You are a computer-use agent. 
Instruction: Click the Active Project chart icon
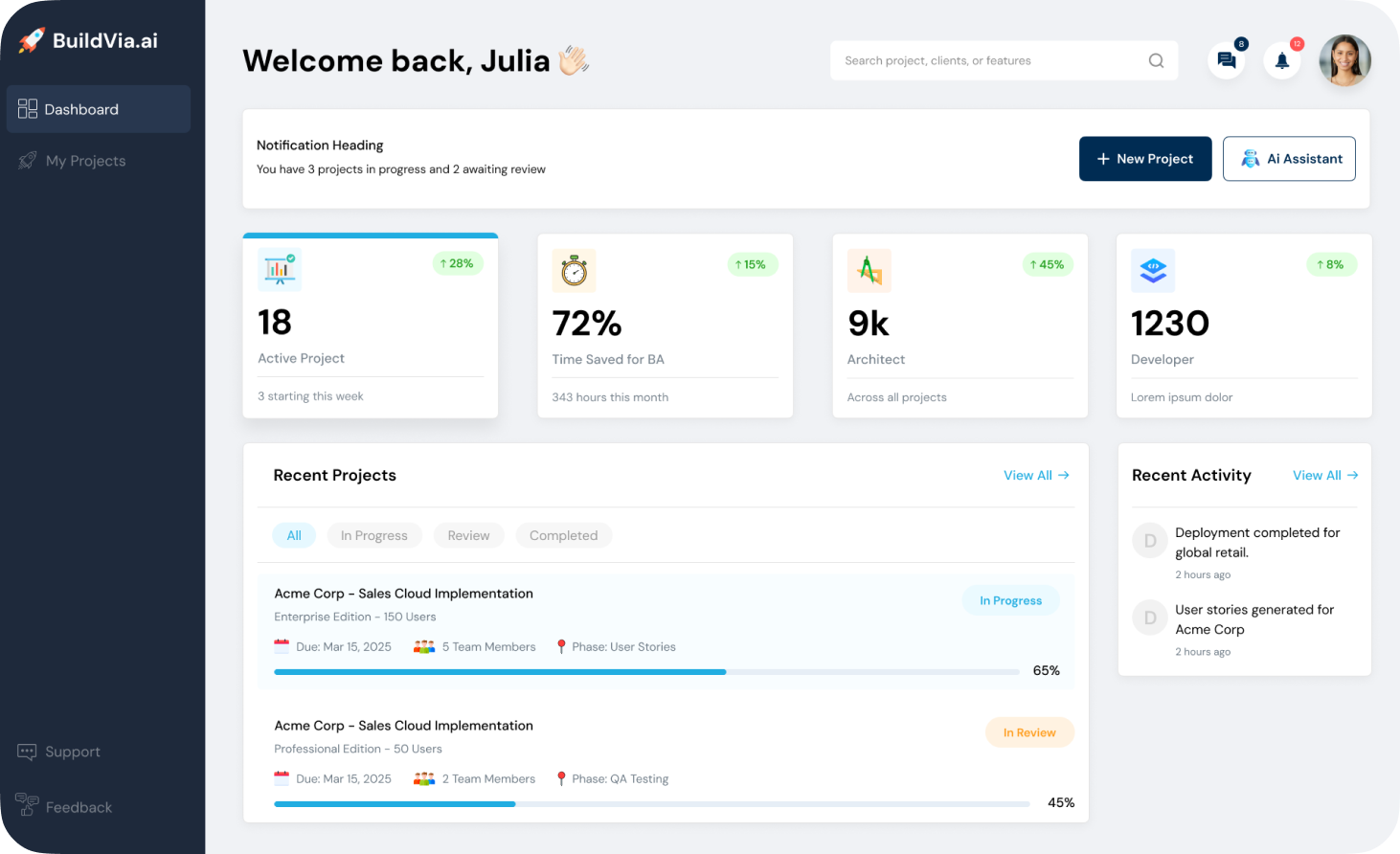point(280,270)
